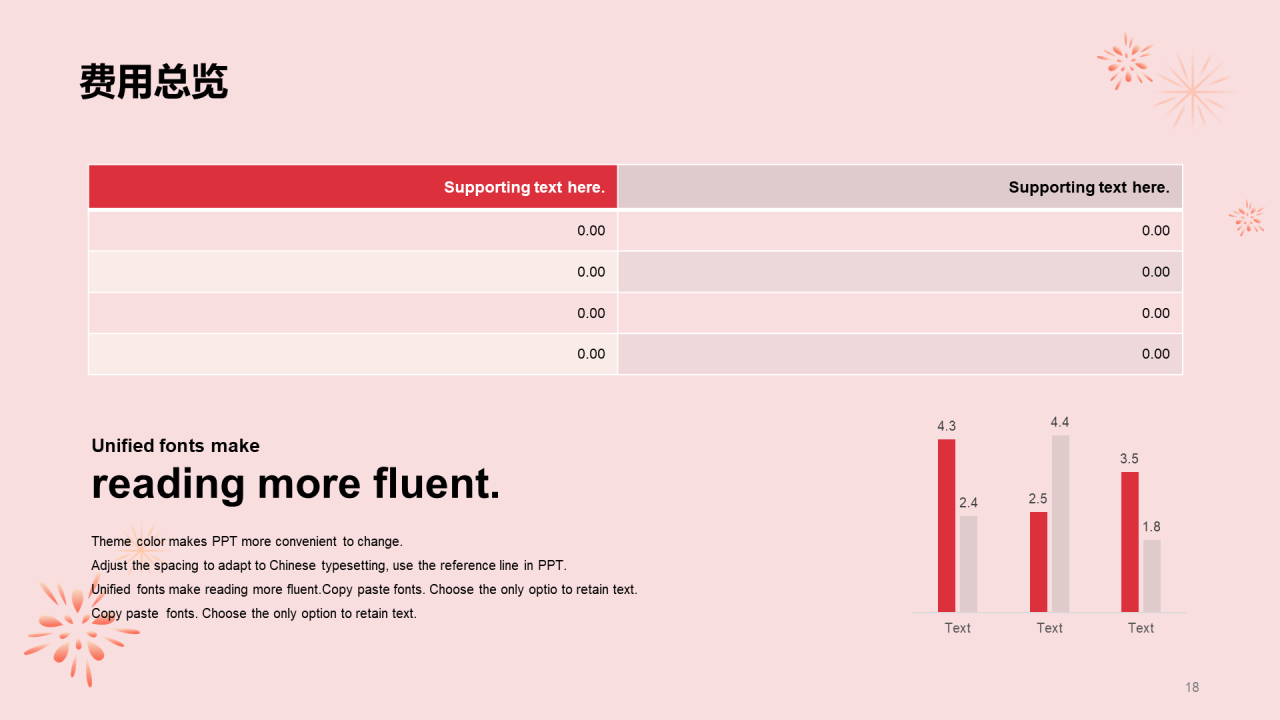Select the faint star burst behind the paragraph

coord(140,546)
